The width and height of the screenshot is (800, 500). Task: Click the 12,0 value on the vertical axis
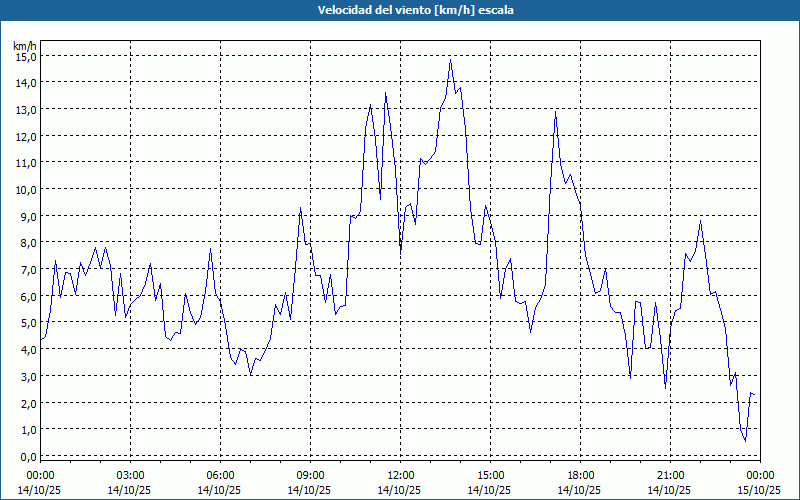tap(26, 136)
